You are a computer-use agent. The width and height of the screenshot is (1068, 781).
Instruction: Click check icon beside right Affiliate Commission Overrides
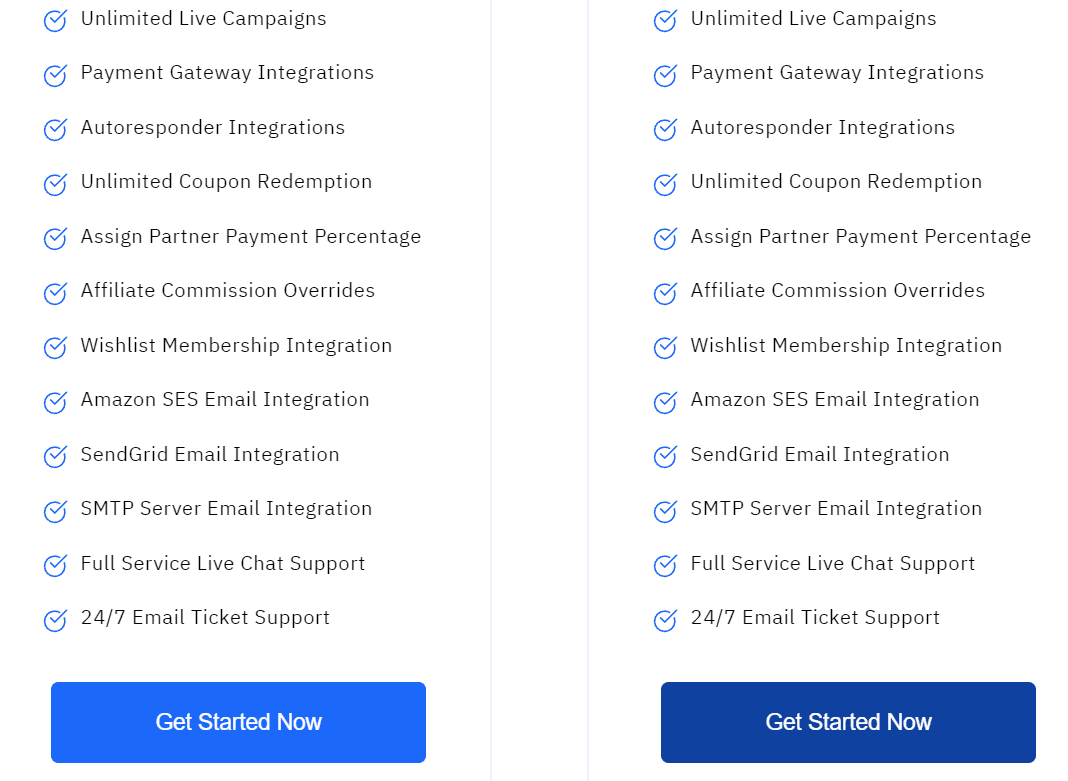pos(665,293)
